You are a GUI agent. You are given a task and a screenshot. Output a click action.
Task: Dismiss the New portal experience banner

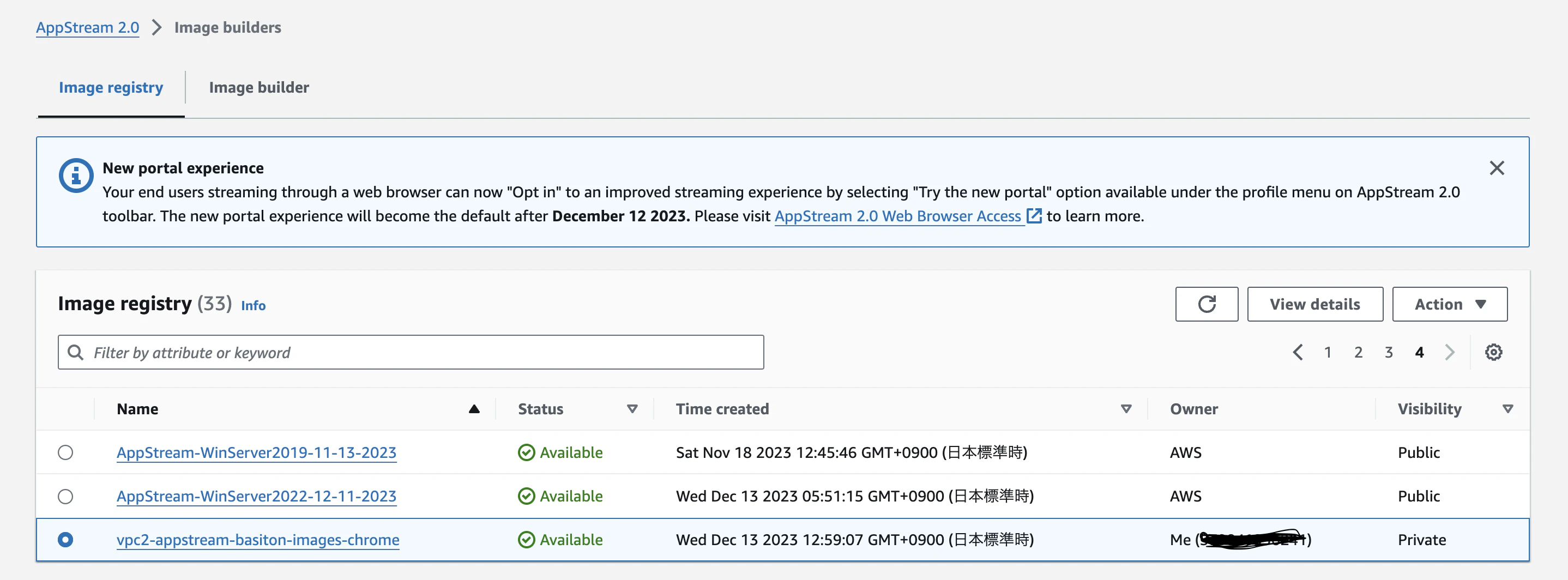(x=1496, y=168)
